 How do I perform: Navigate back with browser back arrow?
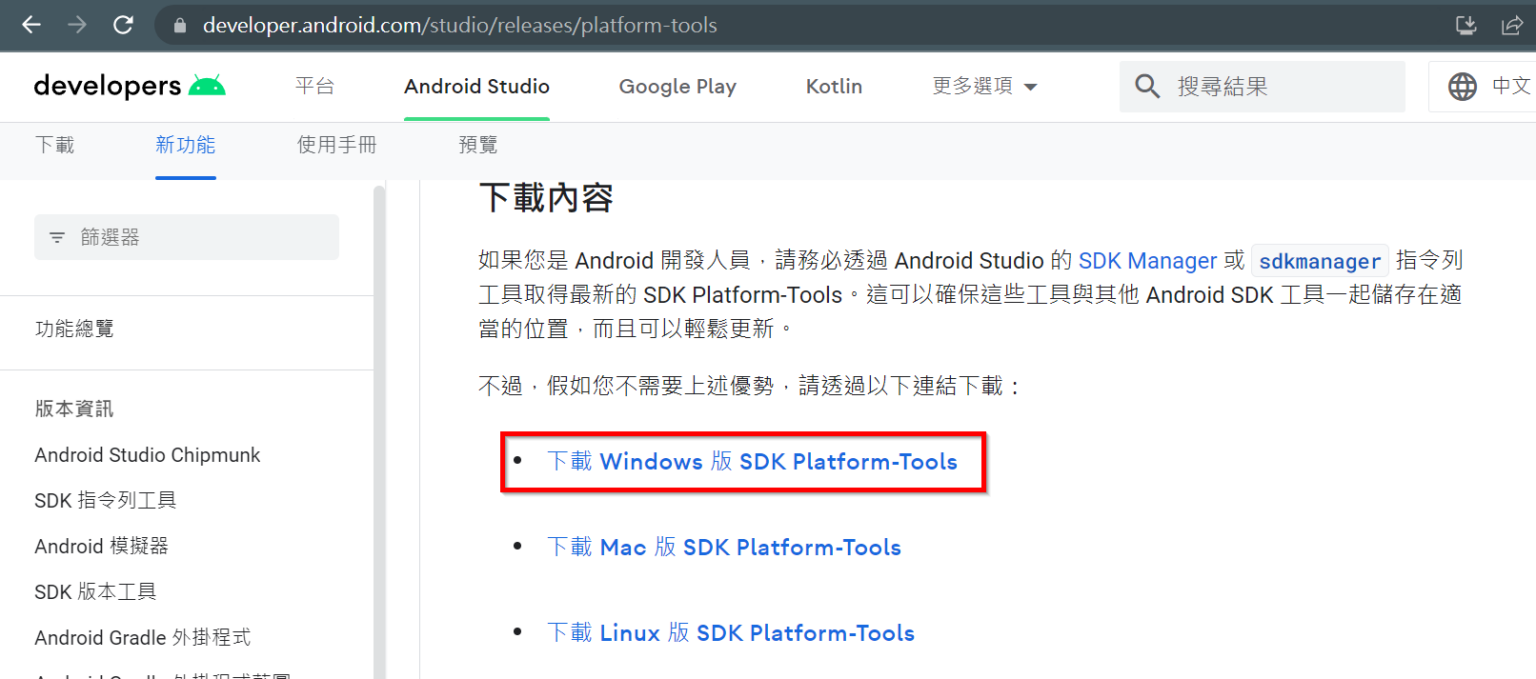31,25
